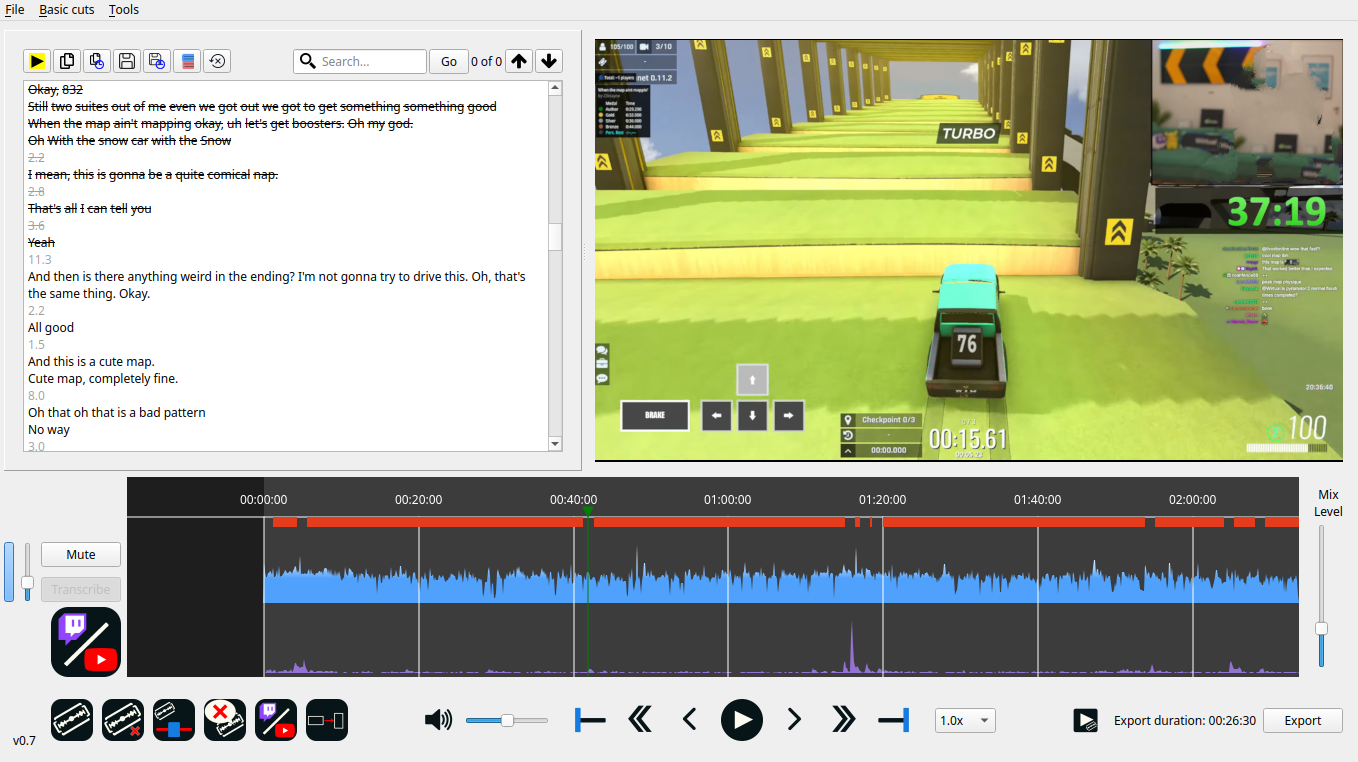Image resolution: width=1358 pixels, height=762 pixels.
Task: Click the fast forward double chevron
Action: (844, 720)
